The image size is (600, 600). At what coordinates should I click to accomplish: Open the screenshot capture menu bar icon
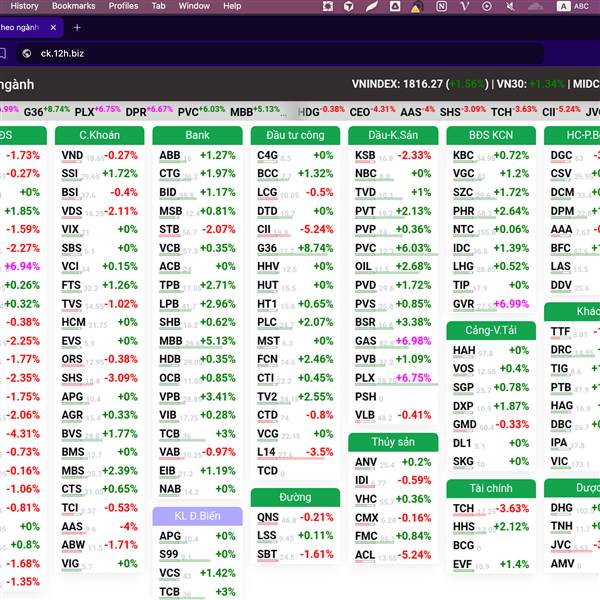click(x=328, y=6)
